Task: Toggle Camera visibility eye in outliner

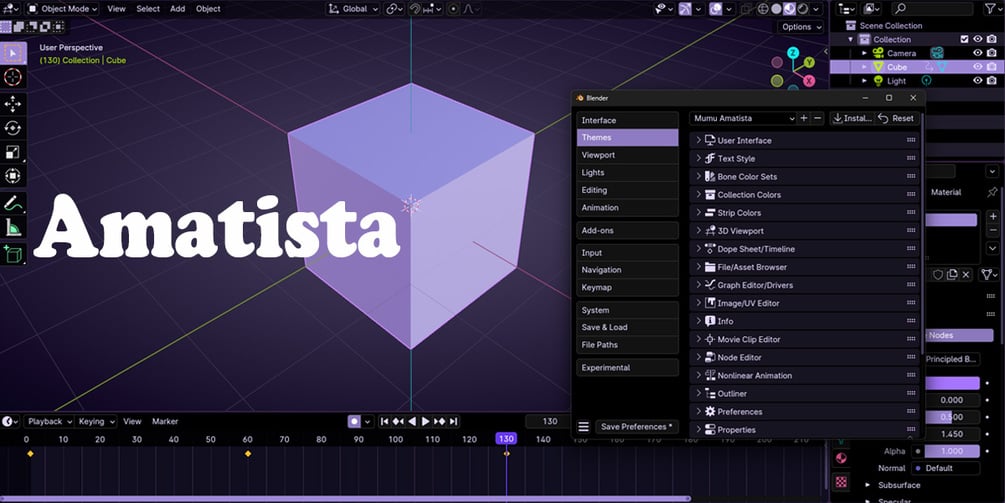Action: click(x=977, y=53)
